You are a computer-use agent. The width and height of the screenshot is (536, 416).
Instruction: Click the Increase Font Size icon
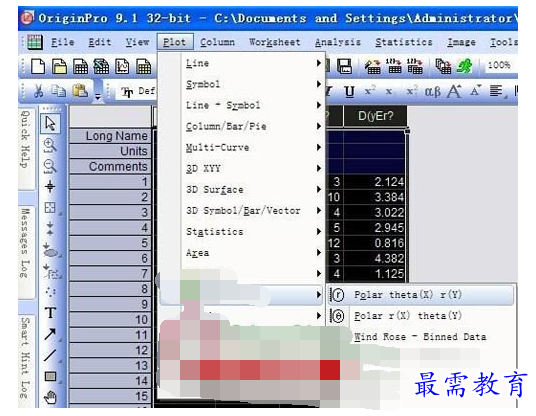[454, 91]
